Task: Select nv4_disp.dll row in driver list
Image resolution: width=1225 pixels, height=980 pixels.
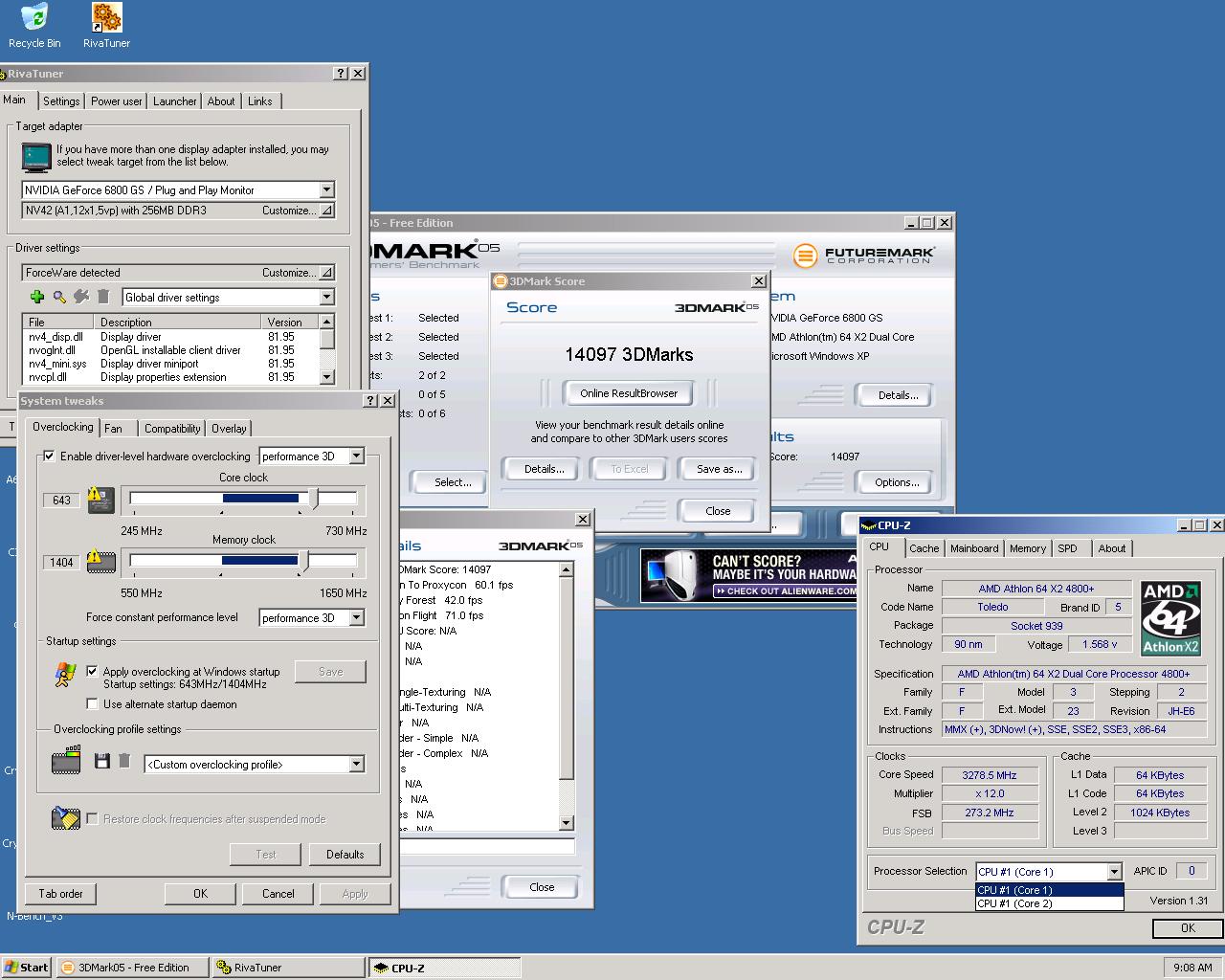Action: (x=169, y=337)
